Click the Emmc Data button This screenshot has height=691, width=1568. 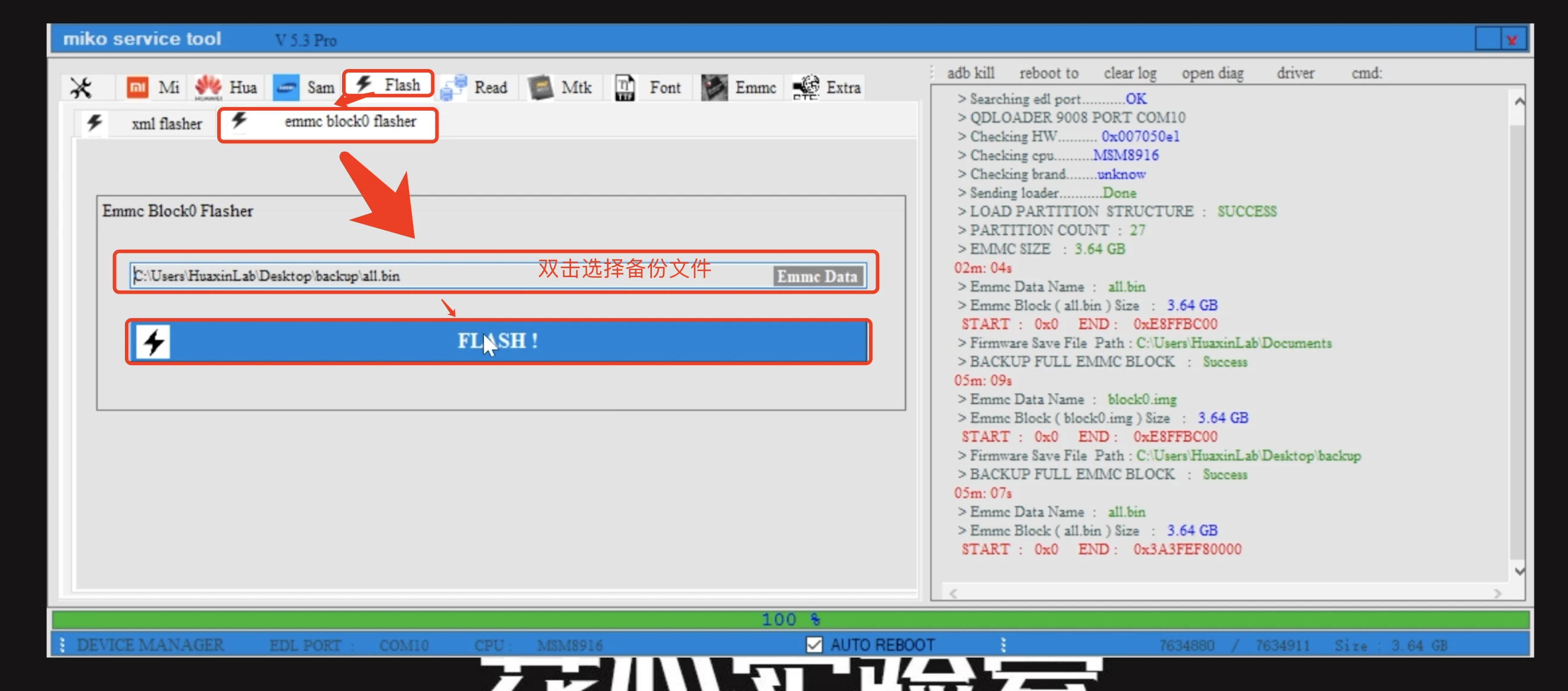pyautogui.click(x=817, y=276)
